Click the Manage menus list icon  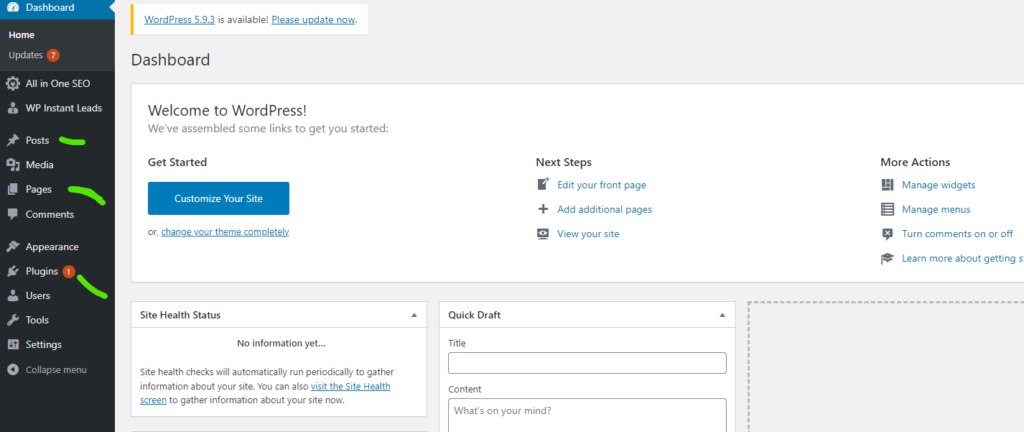click(887, 209)
